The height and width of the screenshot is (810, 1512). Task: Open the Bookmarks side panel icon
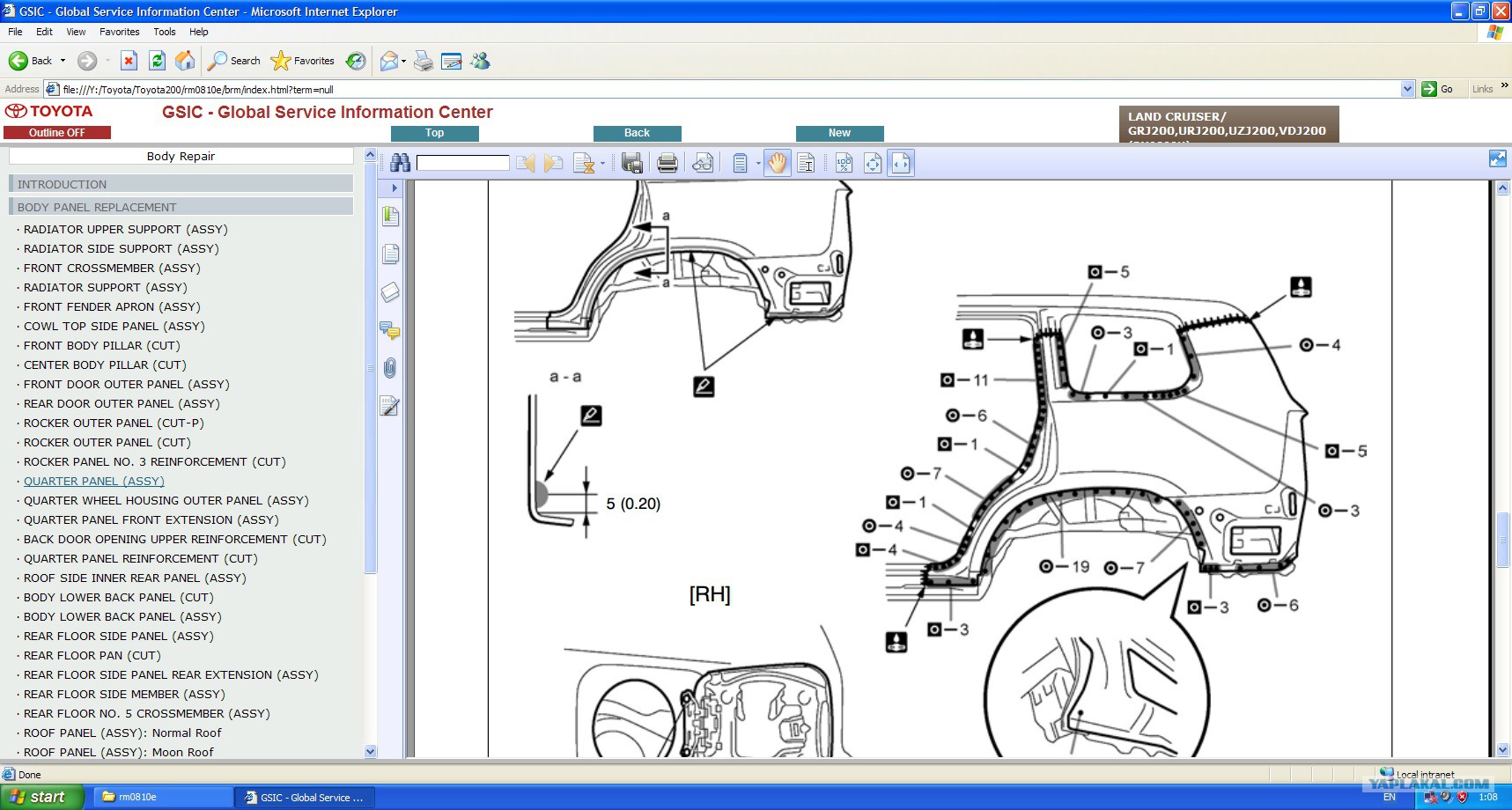coord(391,217)
